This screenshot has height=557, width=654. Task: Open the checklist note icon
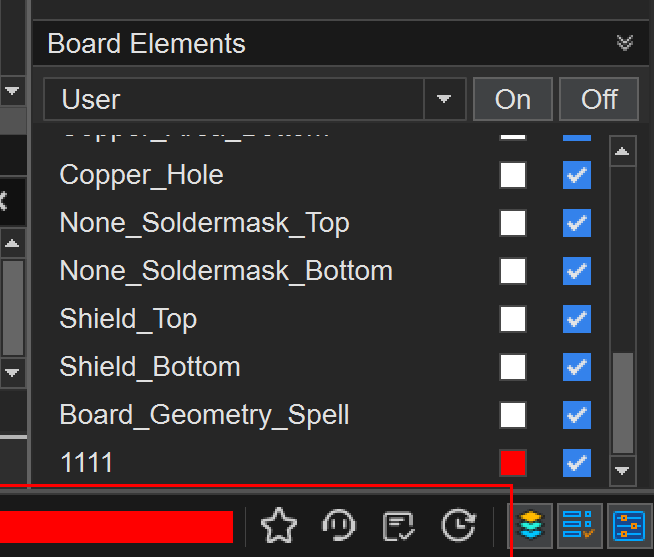pos(398,525)
